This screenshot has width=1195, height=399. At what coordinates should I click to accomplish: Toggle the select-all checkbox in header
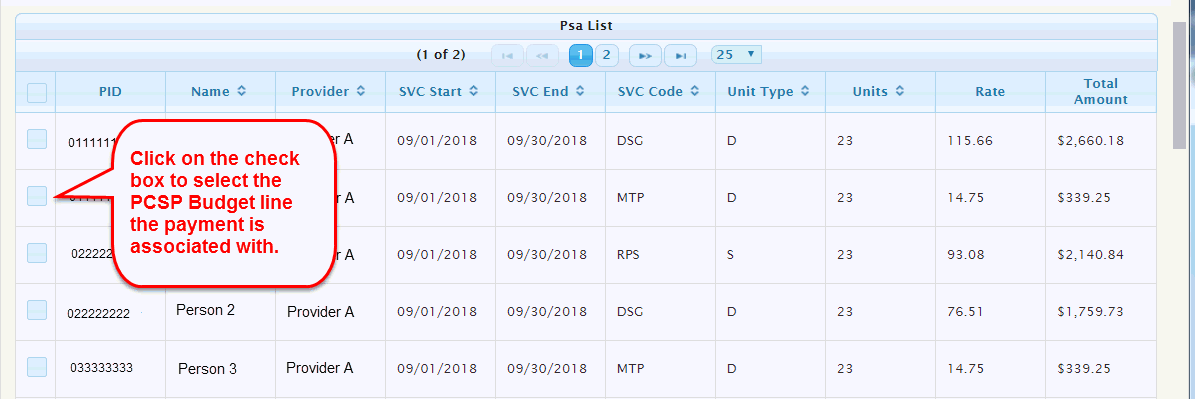tap(37, 93)
